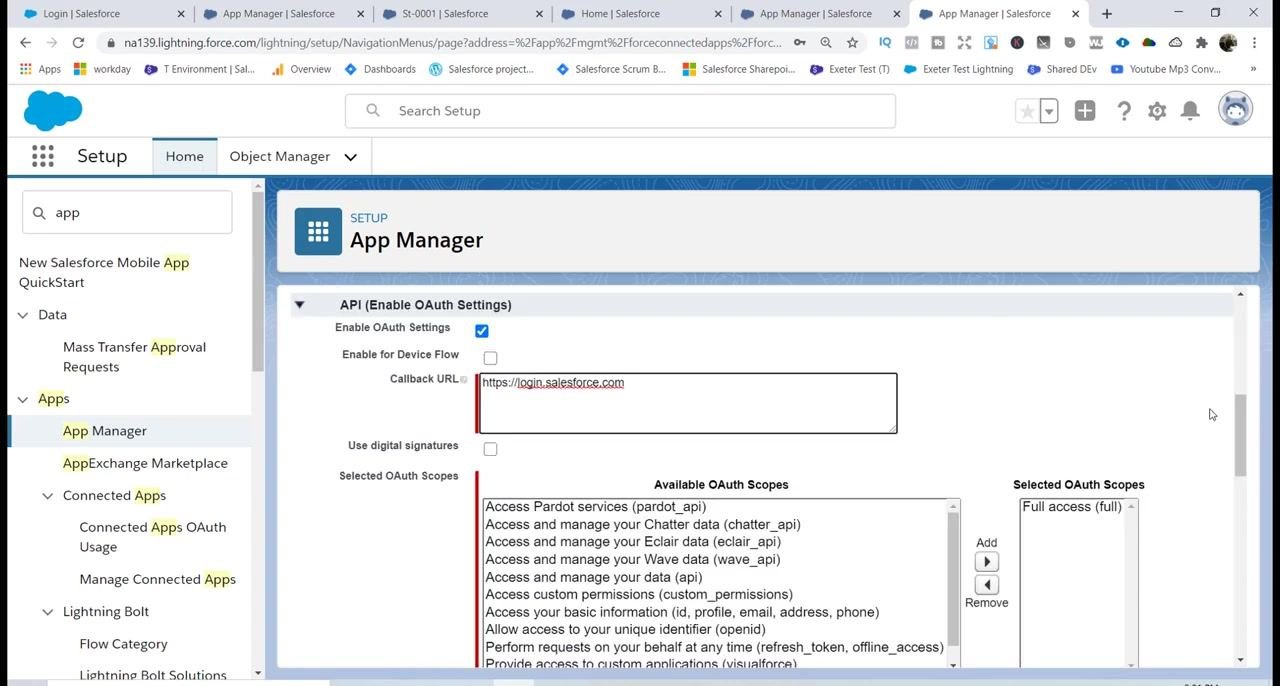Switch to the Home | Salesforce browser tab
The width and height of the screenshot is (1280, 686).
coord(640,14)
